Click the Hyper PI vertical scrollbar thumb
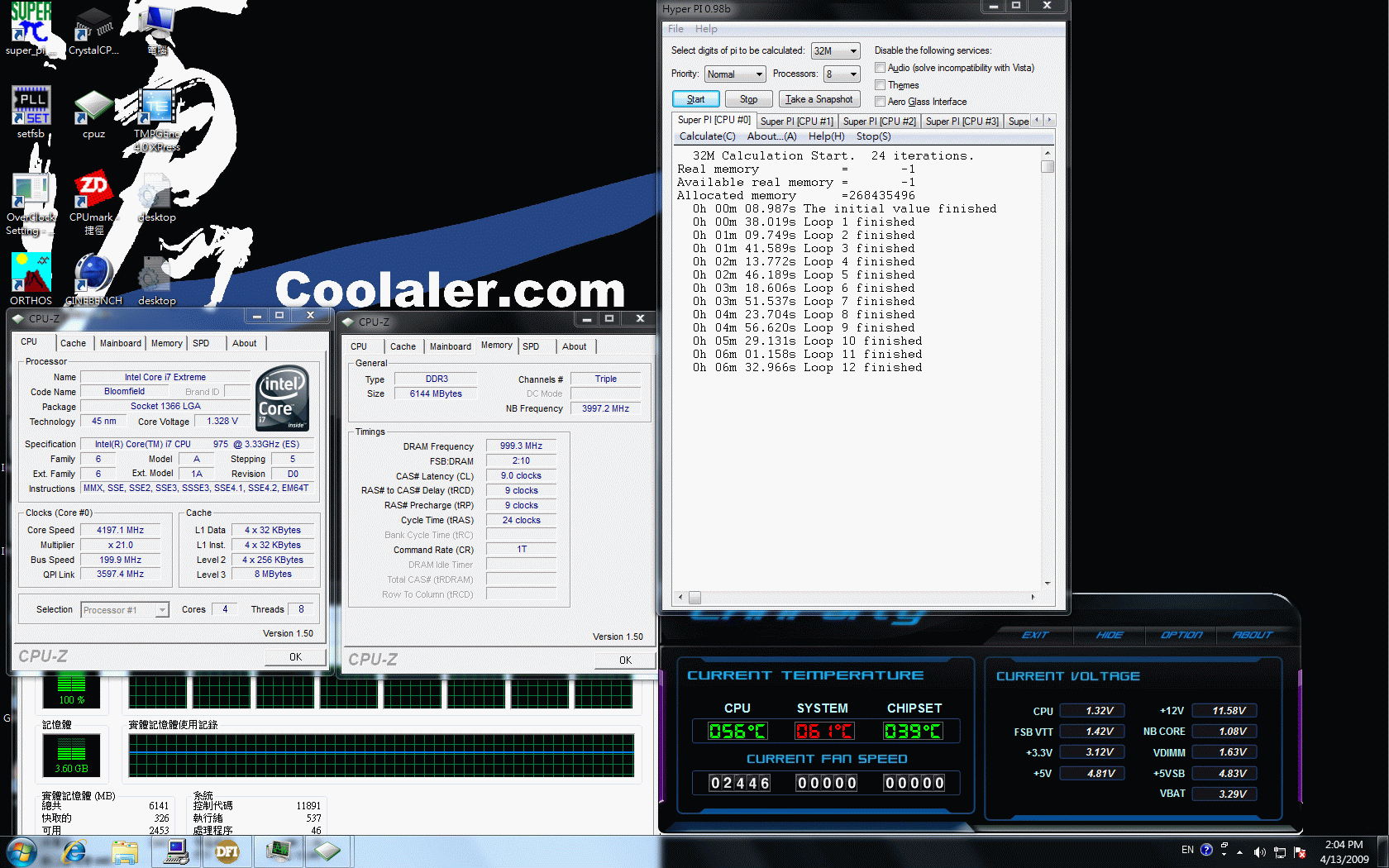Viewport: 1389px width, 868px height. coord(1048,167)
